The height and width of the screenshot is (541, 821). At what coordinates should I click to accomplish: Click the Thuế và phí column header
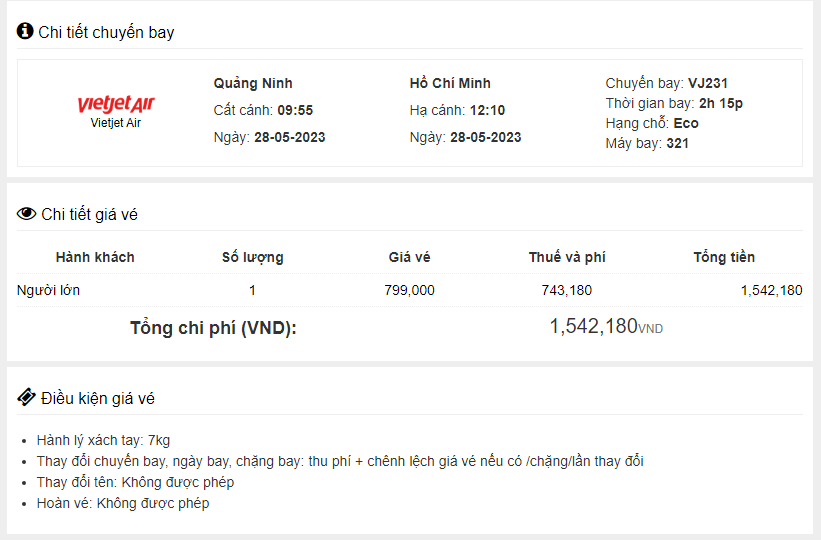(x=567, y=257)
